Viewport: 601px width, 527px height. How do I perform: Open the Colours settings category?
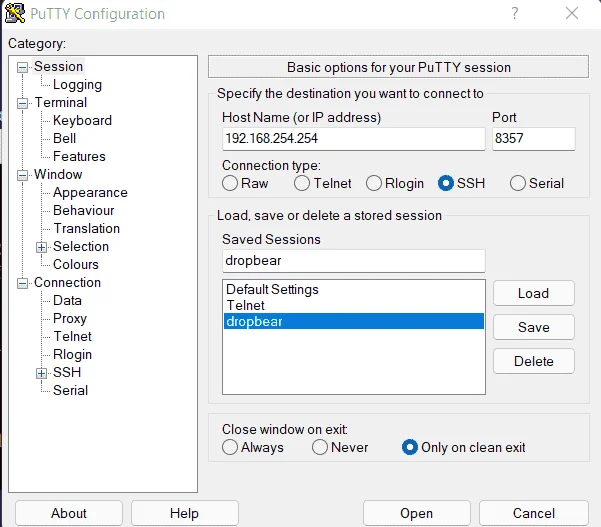point(76,264)
